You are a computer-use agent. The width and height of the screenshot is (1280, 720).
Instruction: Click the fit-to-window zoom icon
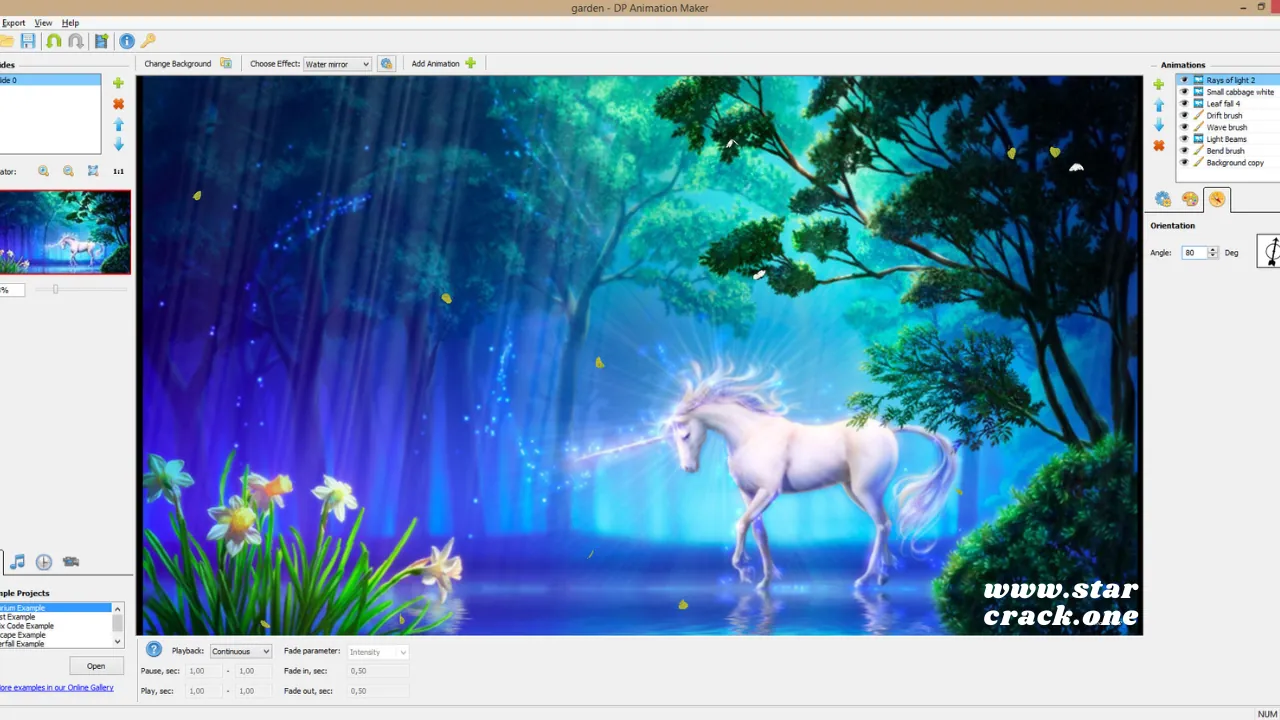[x=93, y=171]
